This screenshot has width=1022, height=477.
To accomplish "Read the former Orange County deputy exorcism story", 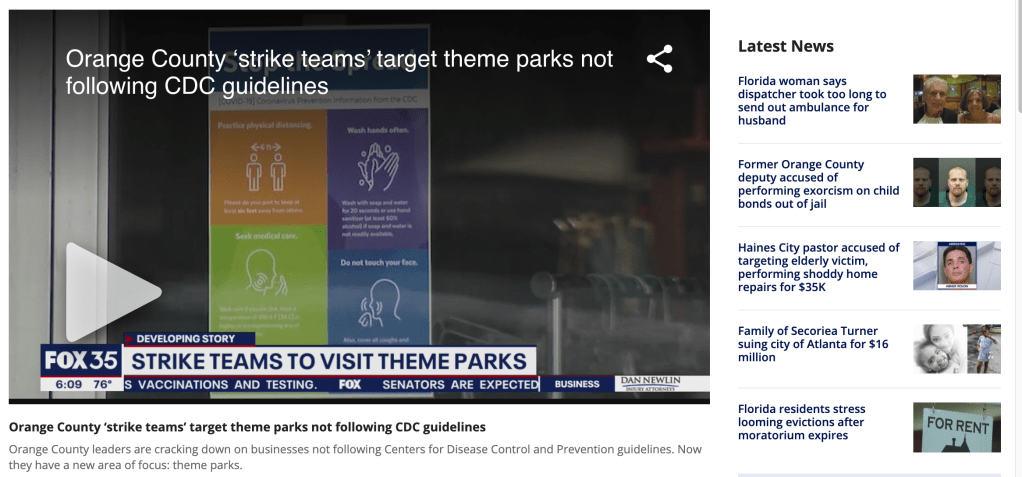I will click(x=818, y=184).
